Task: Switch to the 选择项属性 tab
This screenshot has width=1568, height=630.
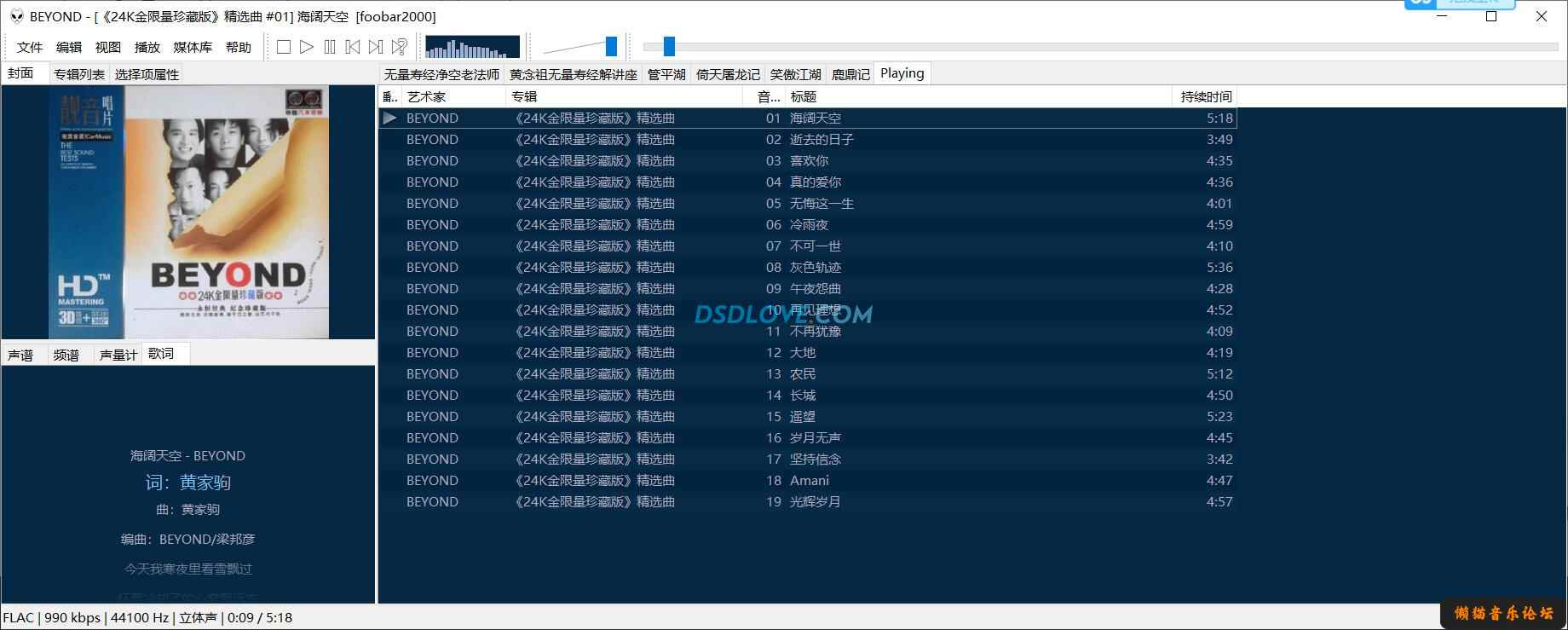Action: tap(147, 74)
